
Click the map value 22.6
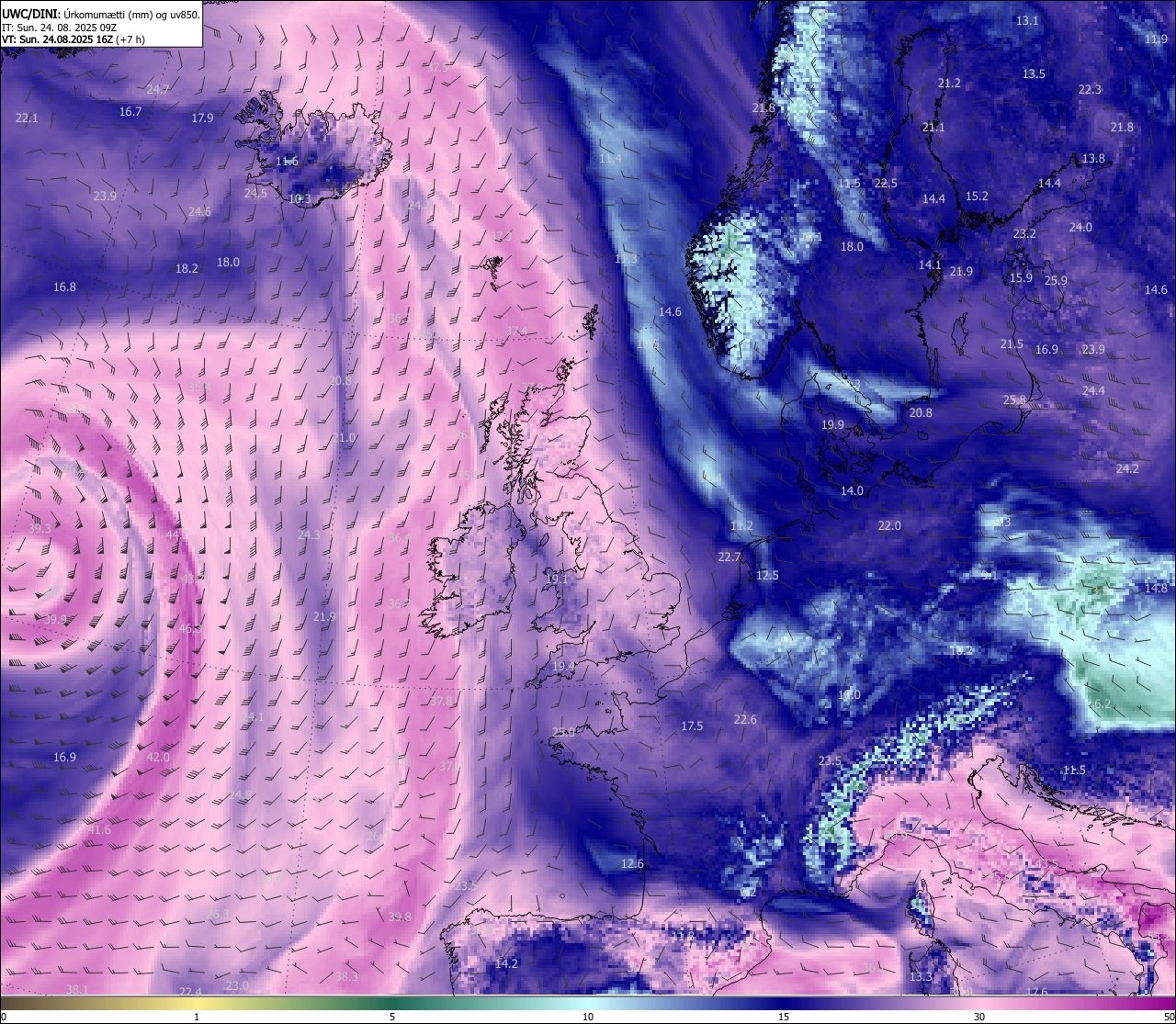pyautogui.click(x=745, y=719)
